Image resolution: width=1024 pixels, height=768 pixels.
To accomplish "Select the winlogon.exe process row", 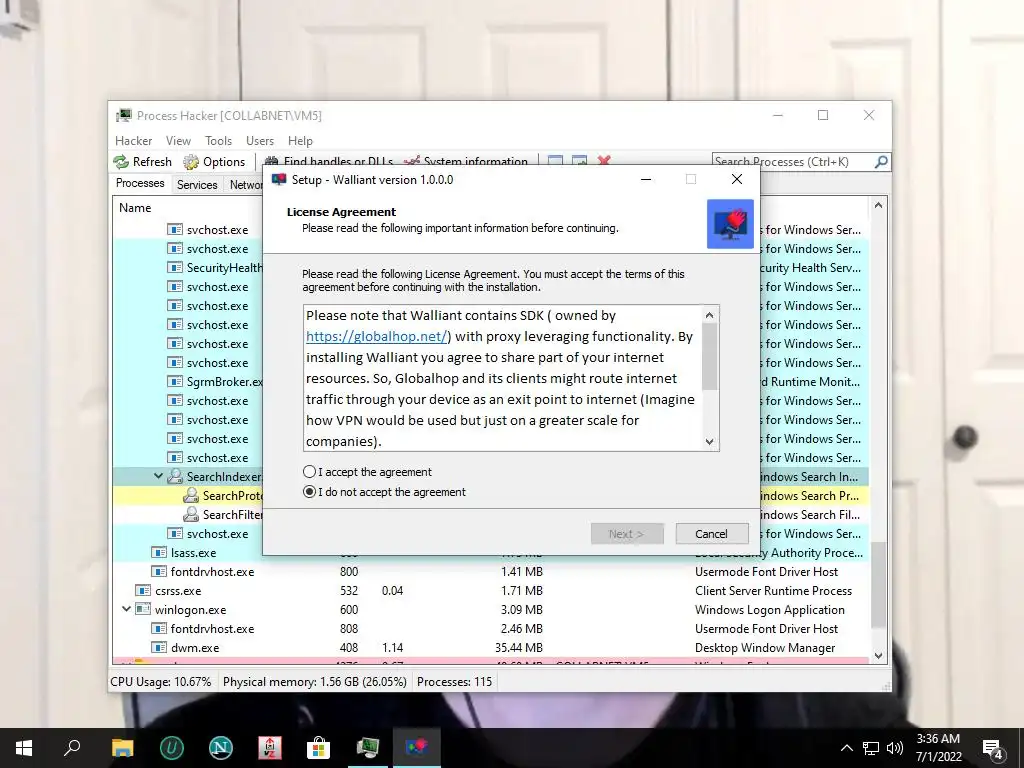I will (490, 609).
